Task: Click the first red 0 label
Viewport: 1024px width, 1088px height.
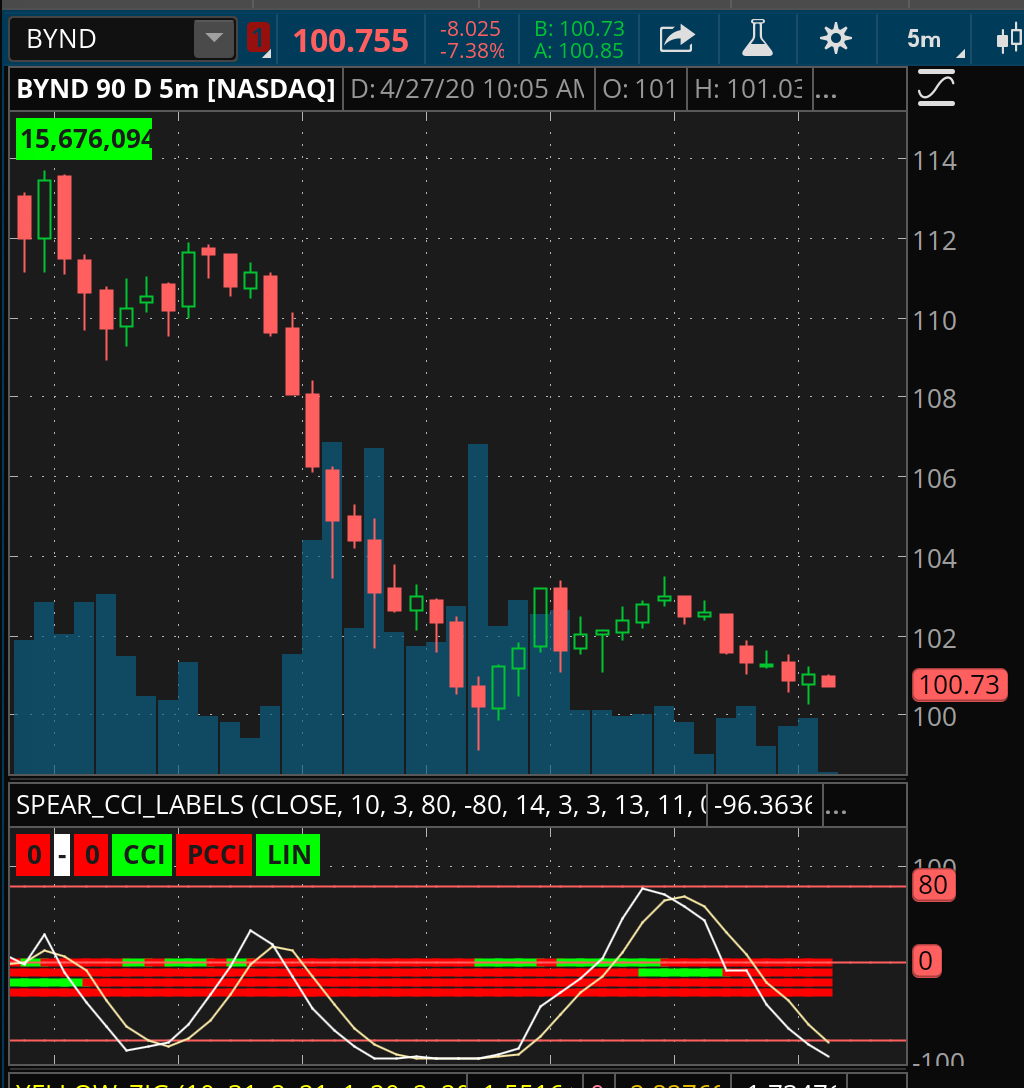Action: (33, 855)
